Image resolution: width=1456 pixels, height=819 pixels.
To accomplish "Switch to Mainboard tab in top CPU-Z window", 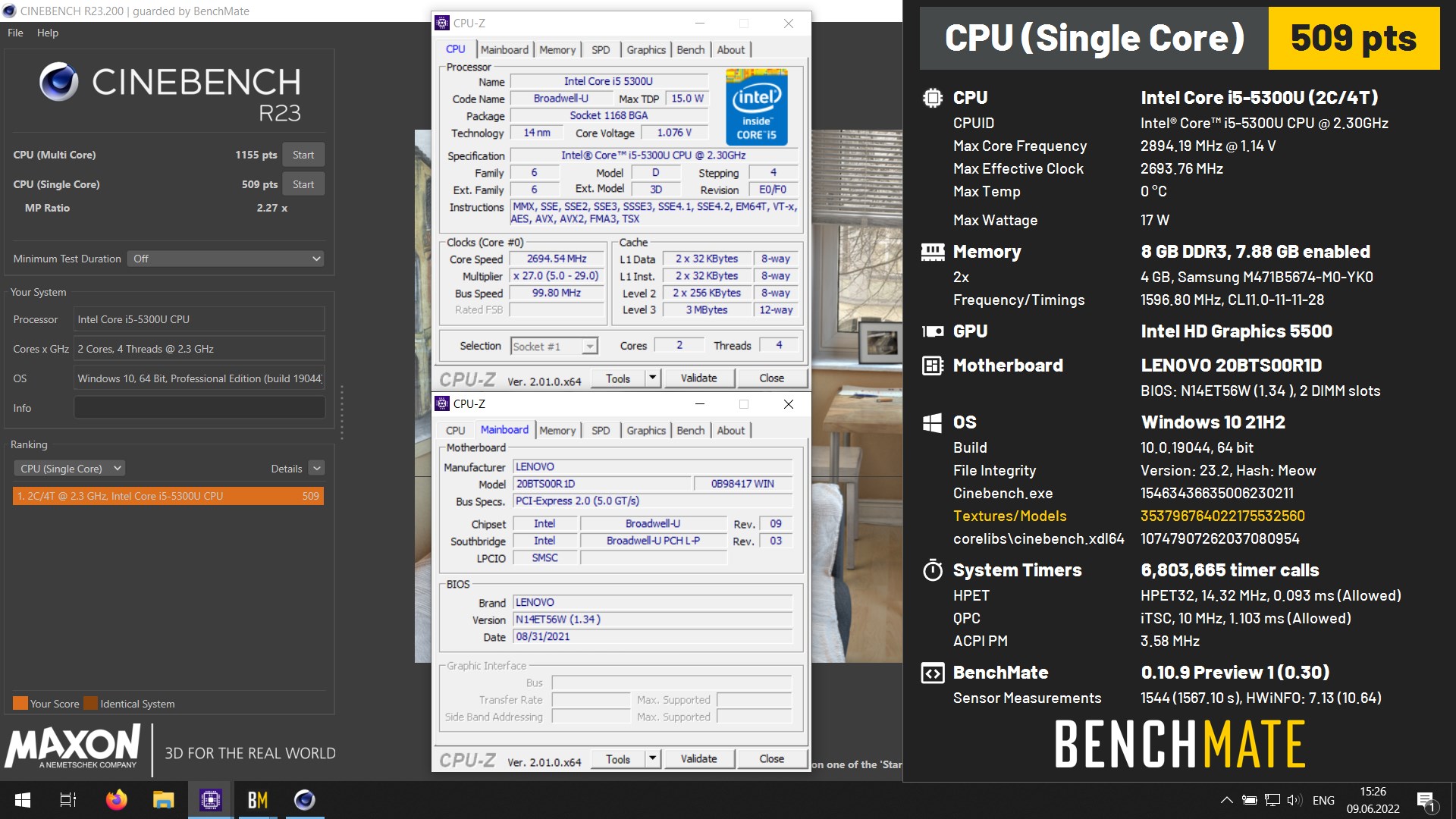I will click(504, 49).
